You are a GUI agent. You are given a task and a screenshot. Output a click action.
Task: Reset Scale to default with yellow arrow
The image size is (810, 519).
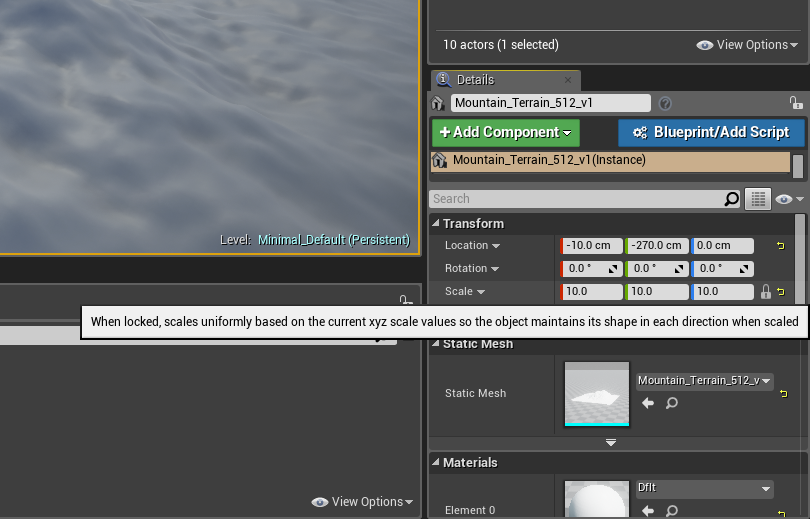click(x=781, y=292)
